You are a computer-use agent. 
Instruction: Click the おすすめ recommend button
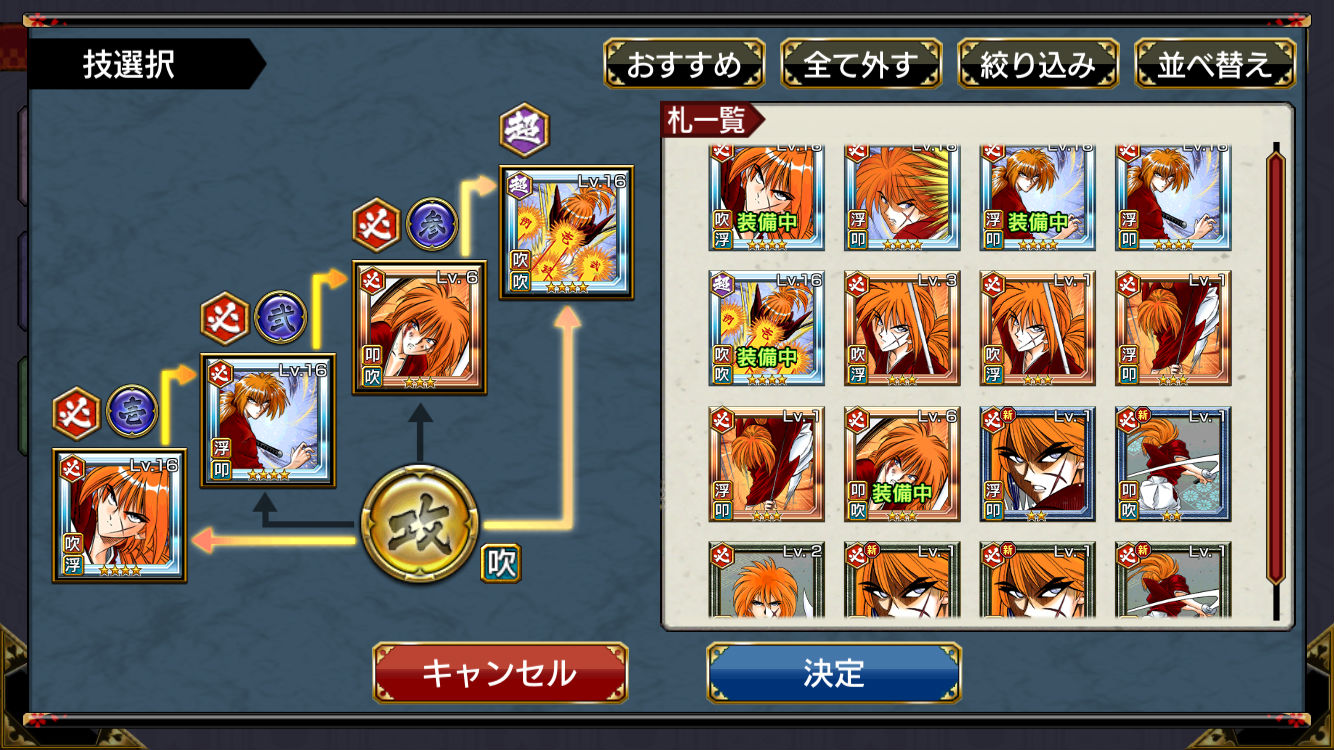point(685,64)
